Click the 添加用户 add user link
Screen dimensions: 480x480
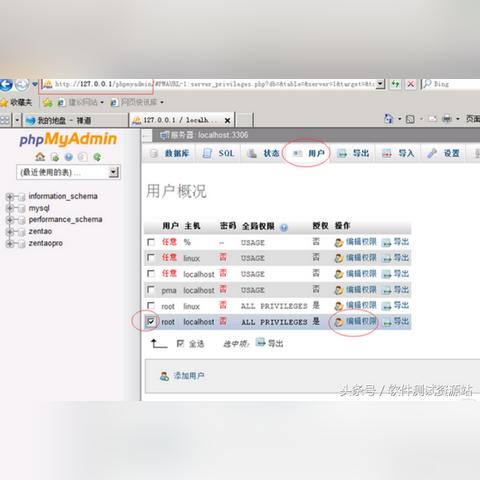tap(189, 376)
